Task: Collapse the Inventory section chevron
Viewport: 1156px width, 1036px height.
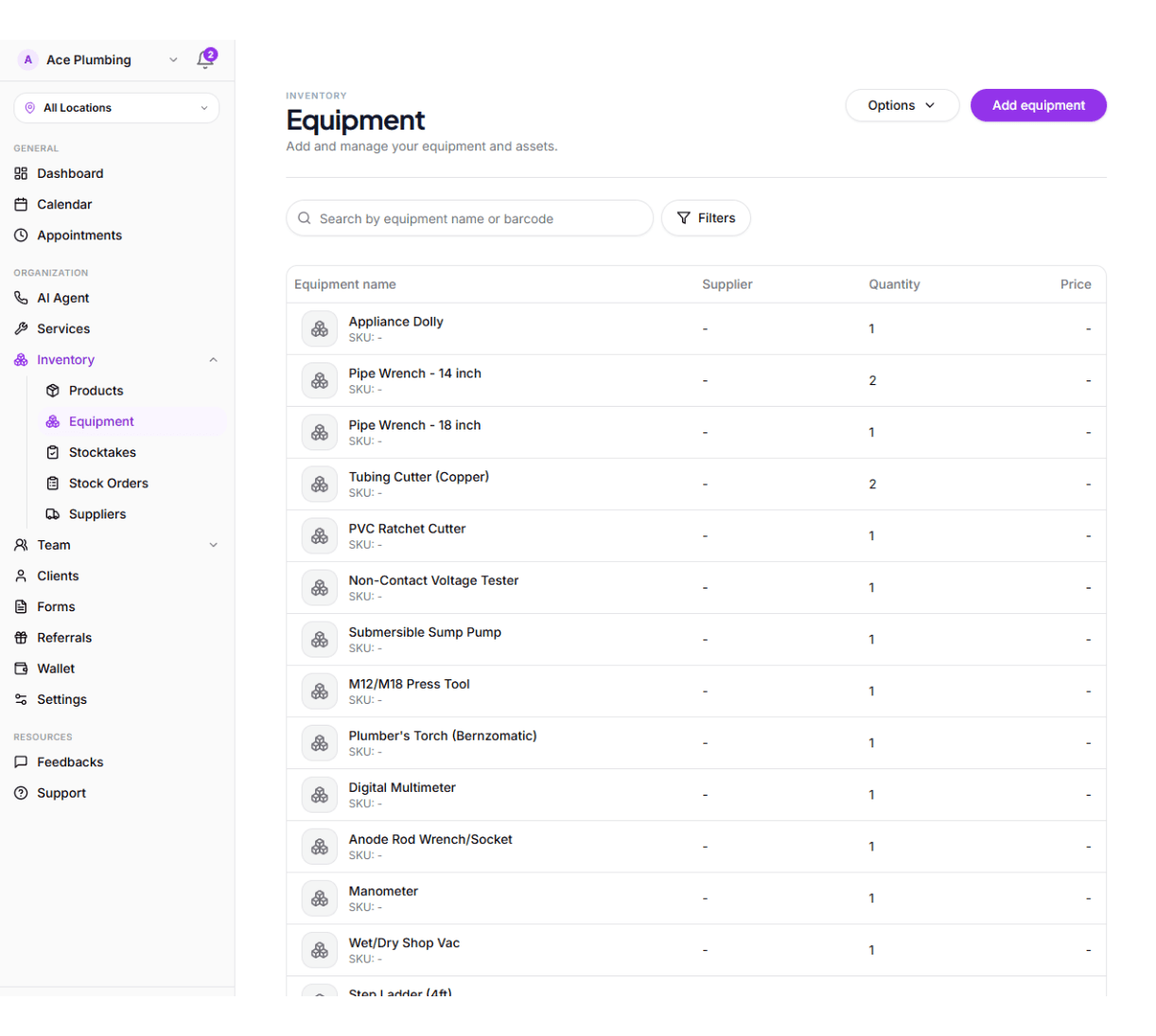Action: 214,360
